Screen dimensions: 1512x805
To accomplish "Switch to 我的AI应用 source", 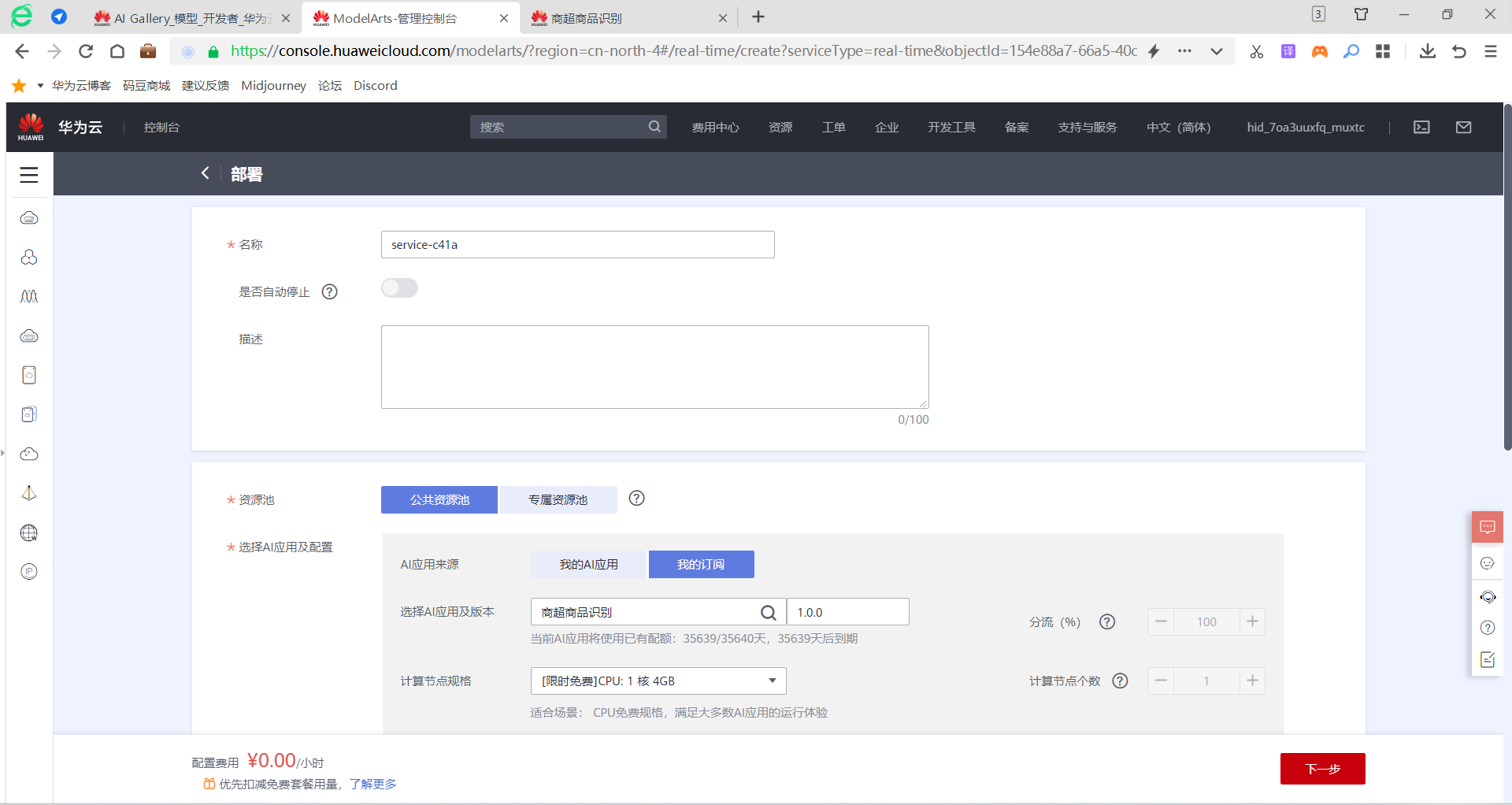I will 589,564.
